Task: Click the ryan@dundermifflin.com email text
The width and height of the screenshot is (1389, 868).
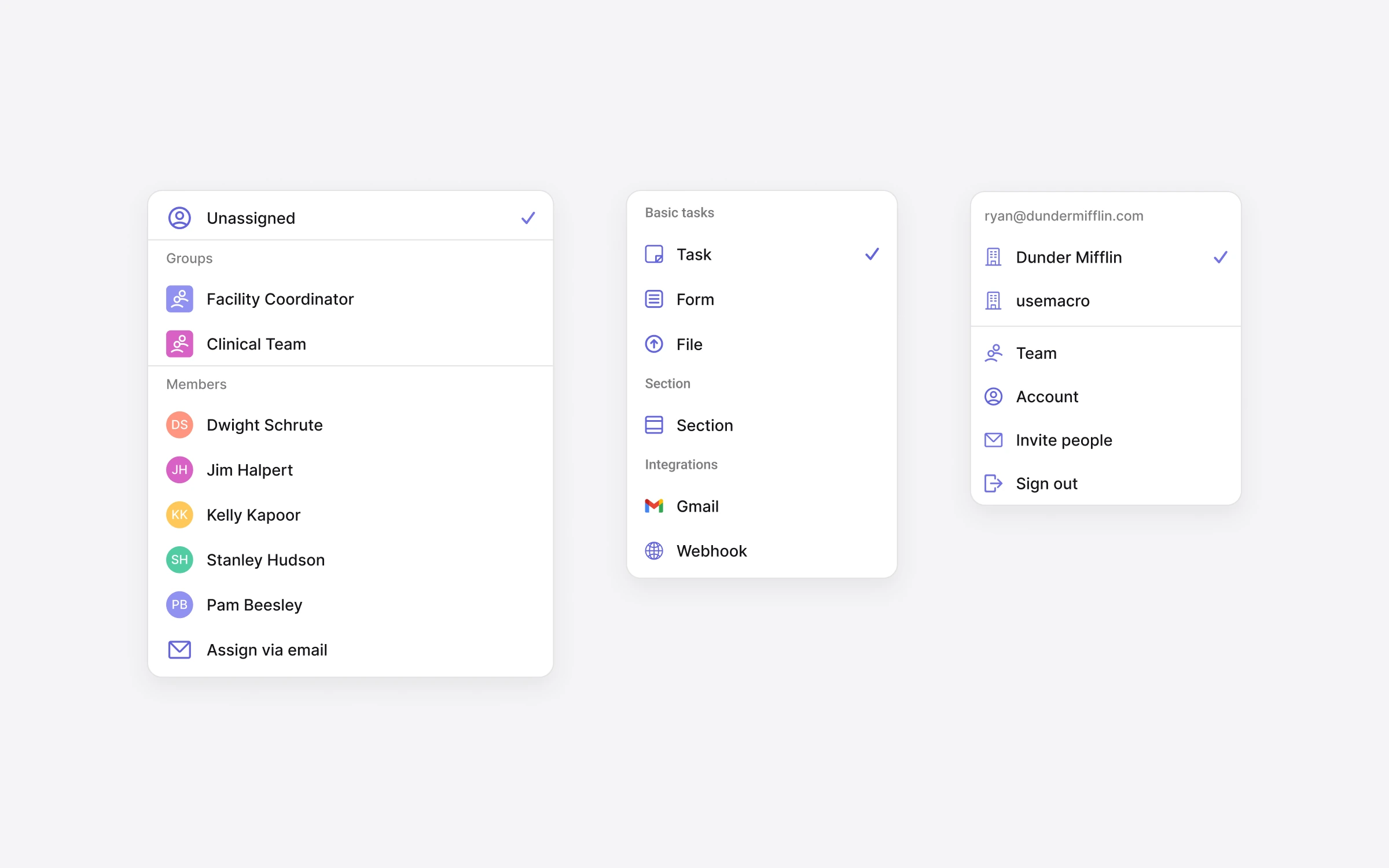Action: 1064,216
